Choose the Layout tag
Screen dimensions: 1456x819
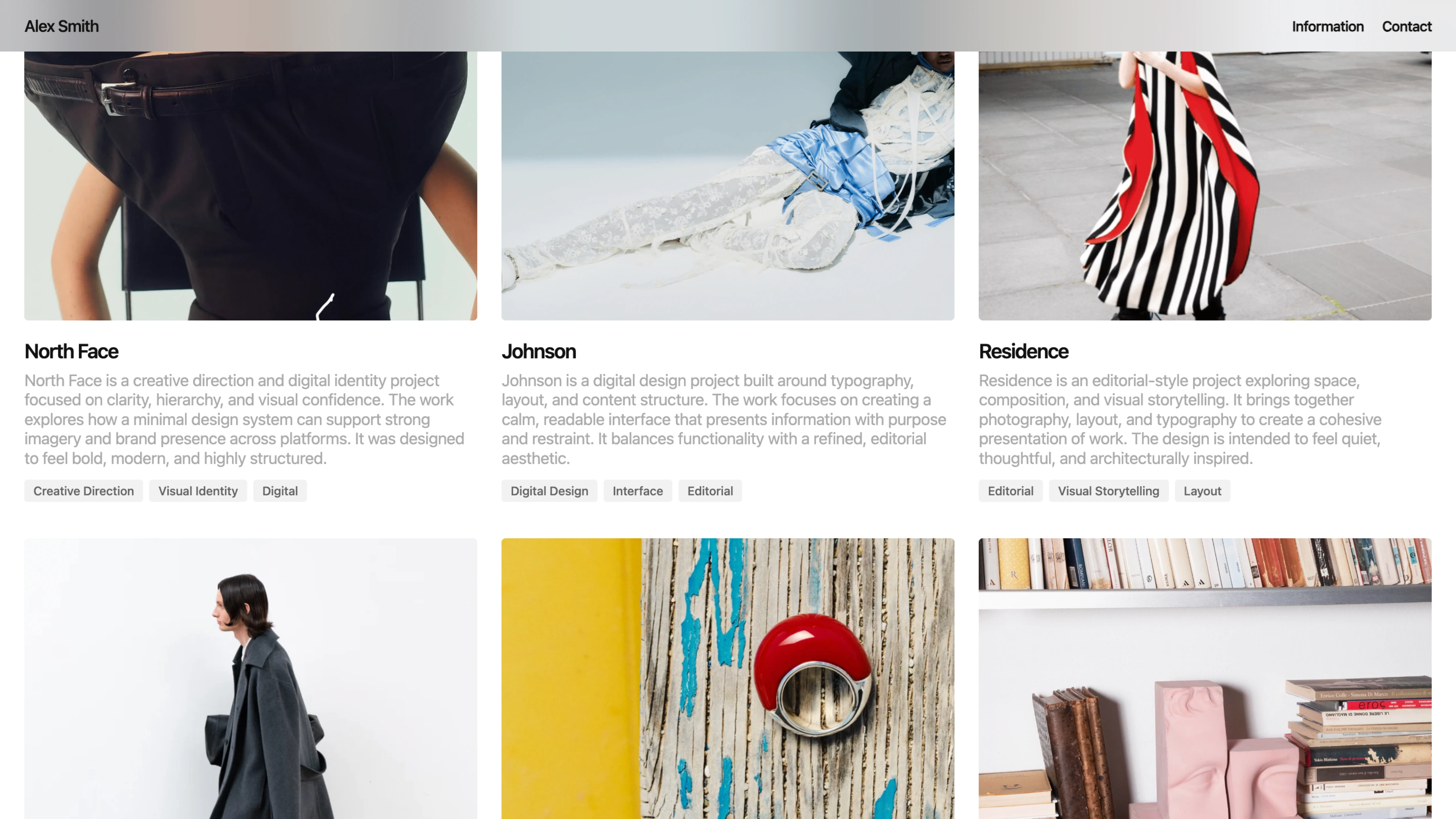tap(1202, 491)
